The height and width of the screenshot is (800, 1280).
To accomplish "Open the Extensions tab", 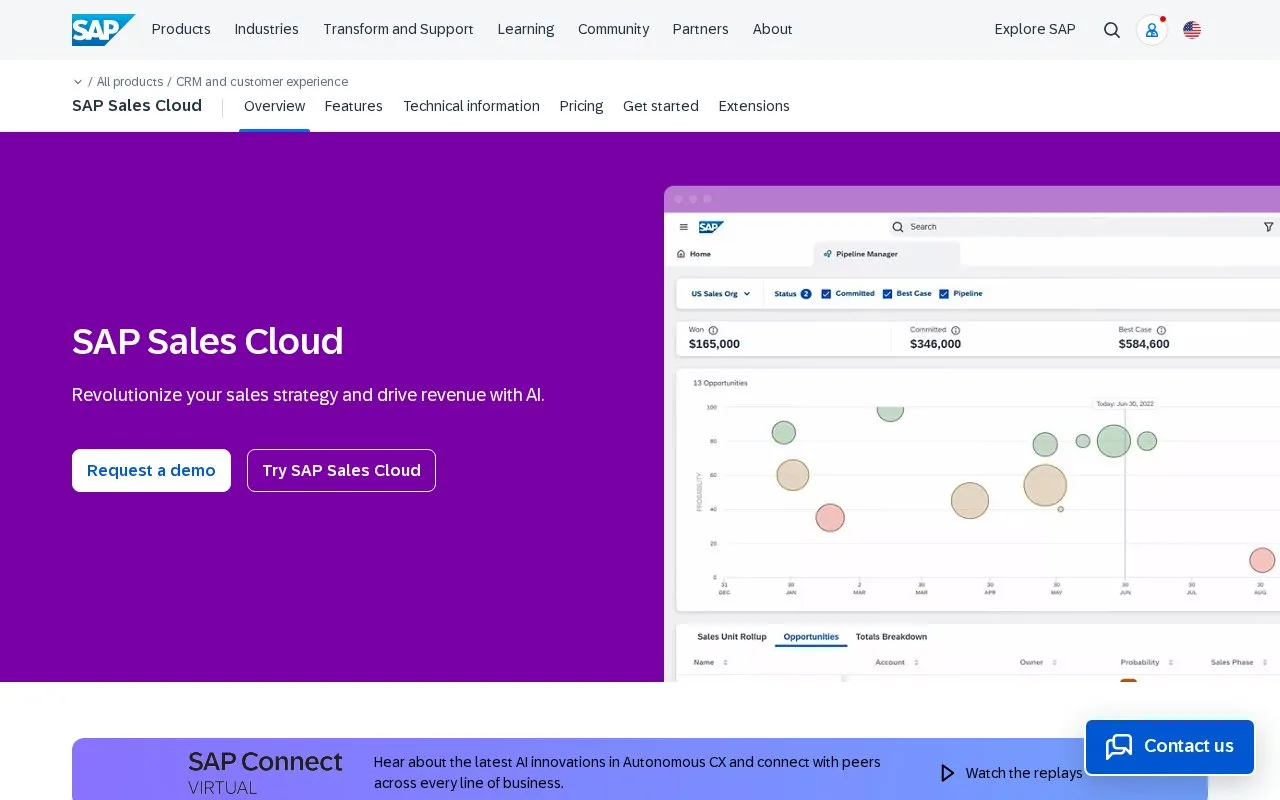I will (754, 106).
